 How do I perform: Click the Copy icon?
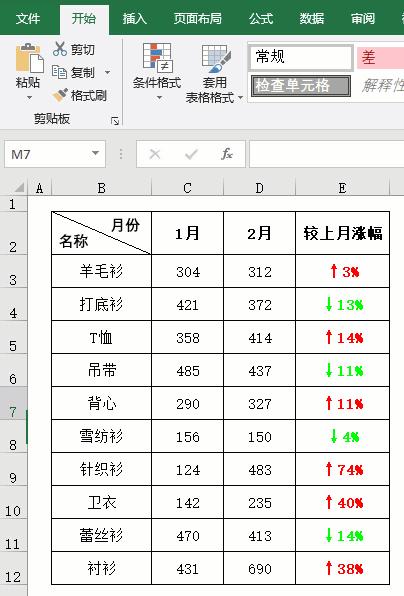59,72
